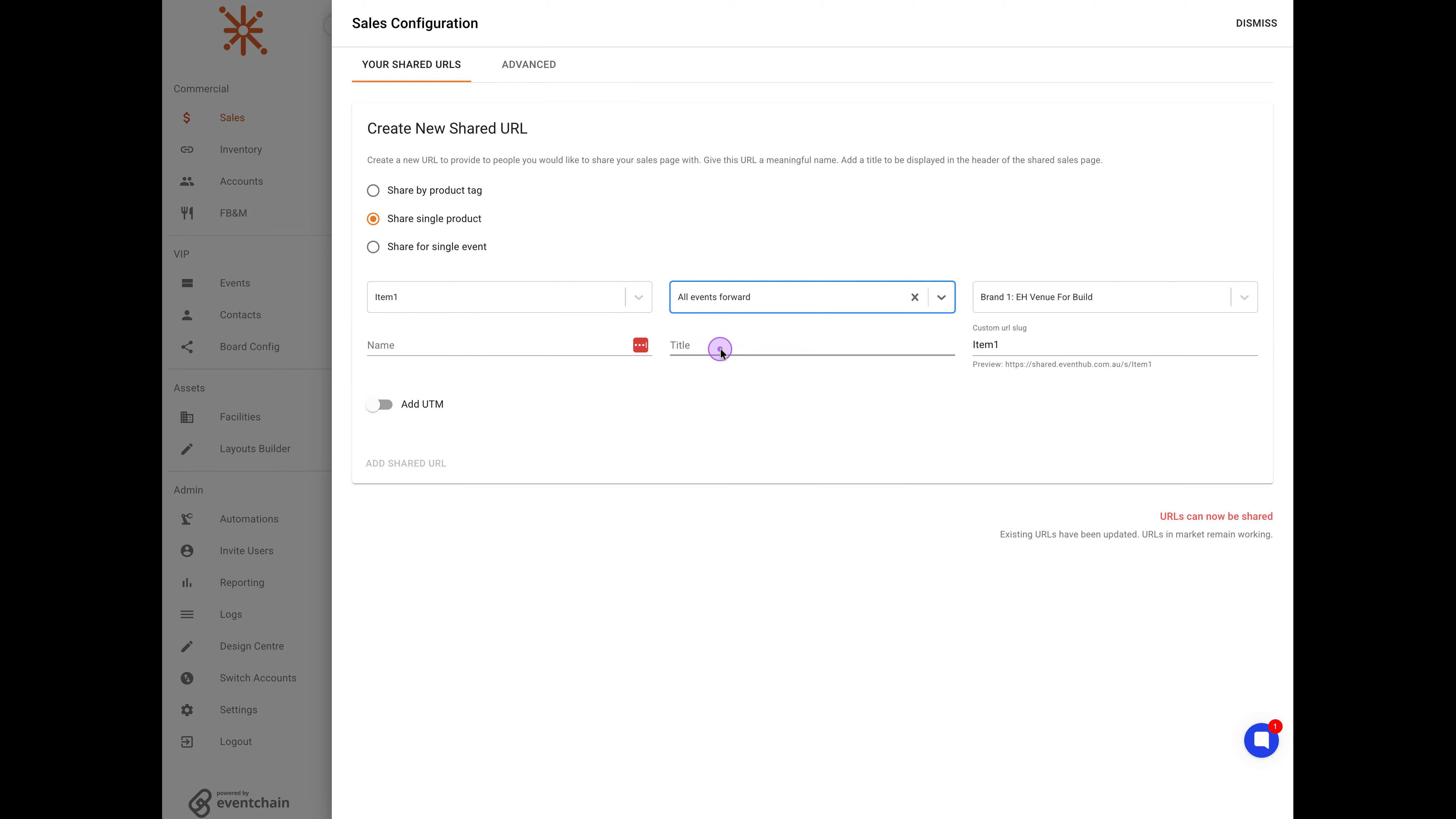The image size is (1456, 819).
Task: Open Design Centre in the sidebar
Action: pos(251,646)
